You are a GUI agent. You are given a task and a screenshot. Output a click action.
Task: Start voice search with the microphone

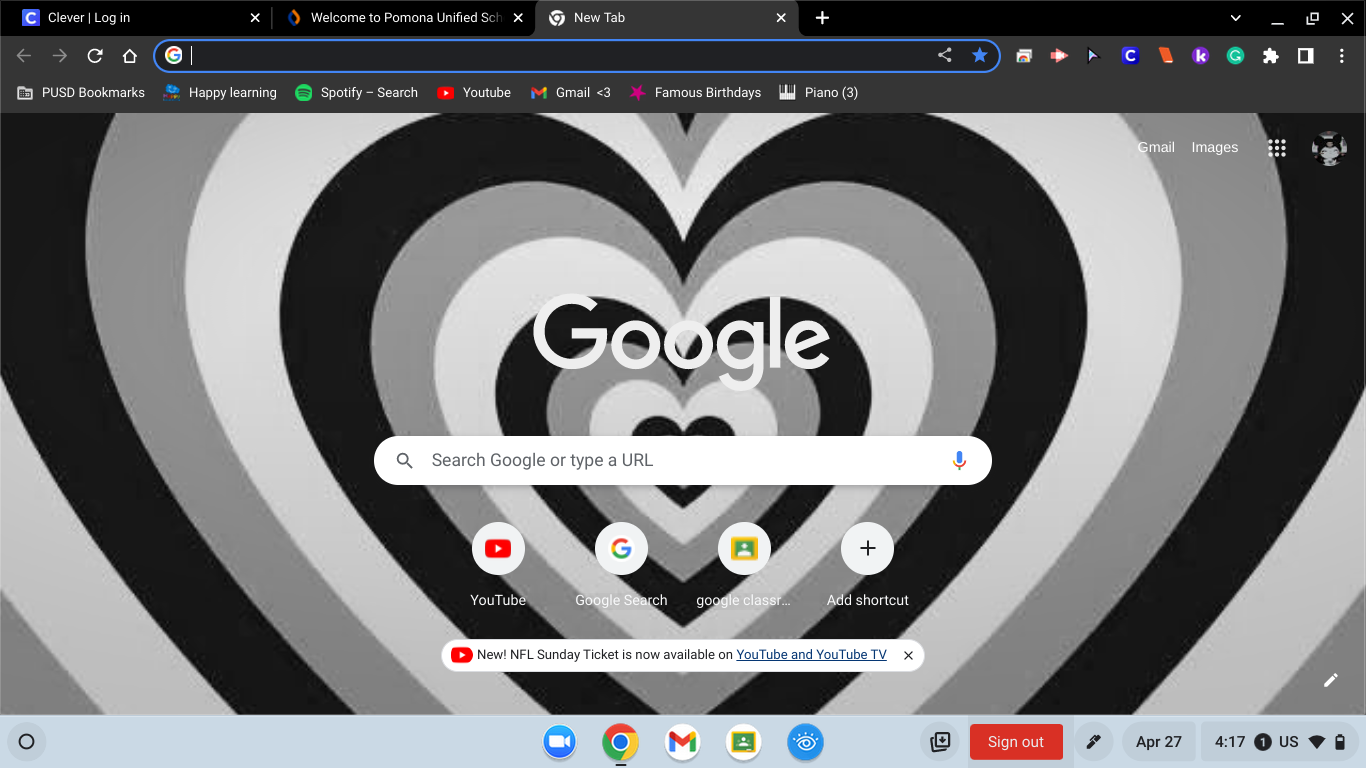(959, 460)
